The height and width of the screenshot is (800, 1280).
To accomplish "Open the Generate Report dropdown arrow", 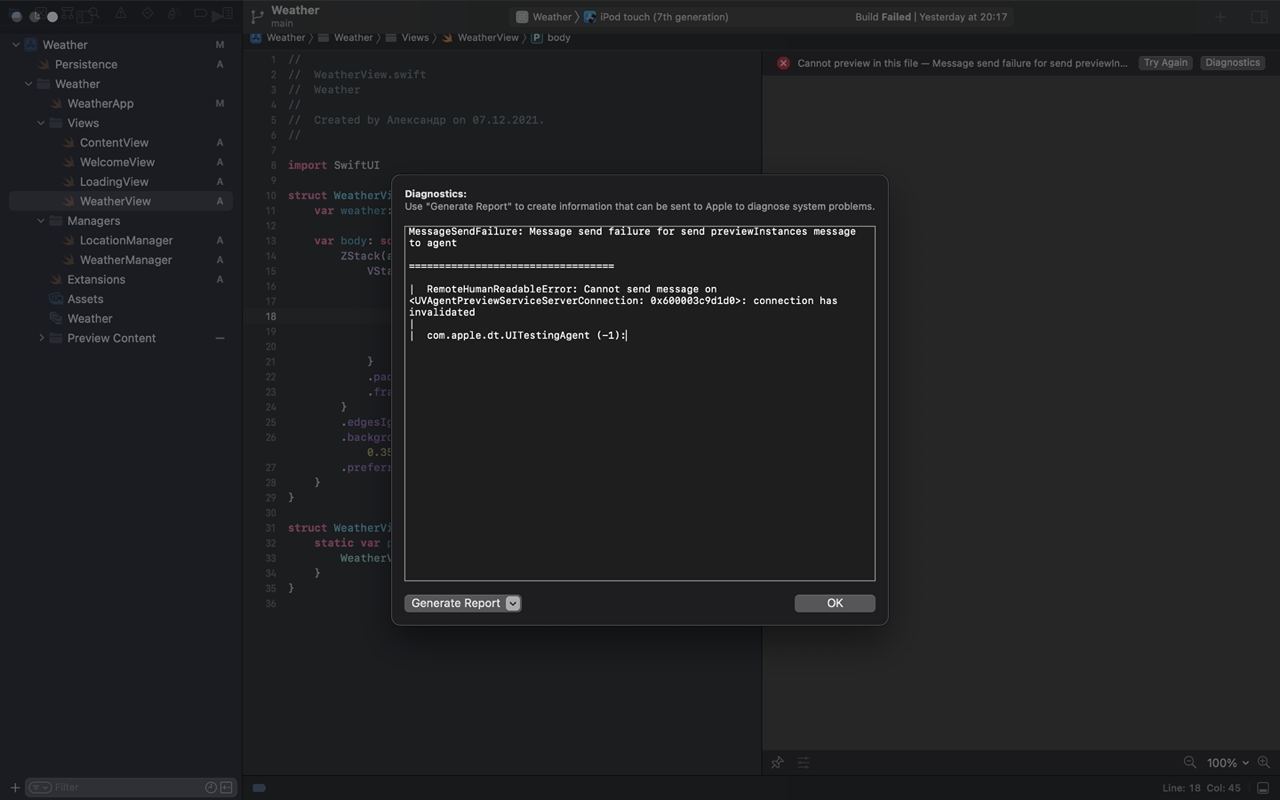I will tap(513, 603).
